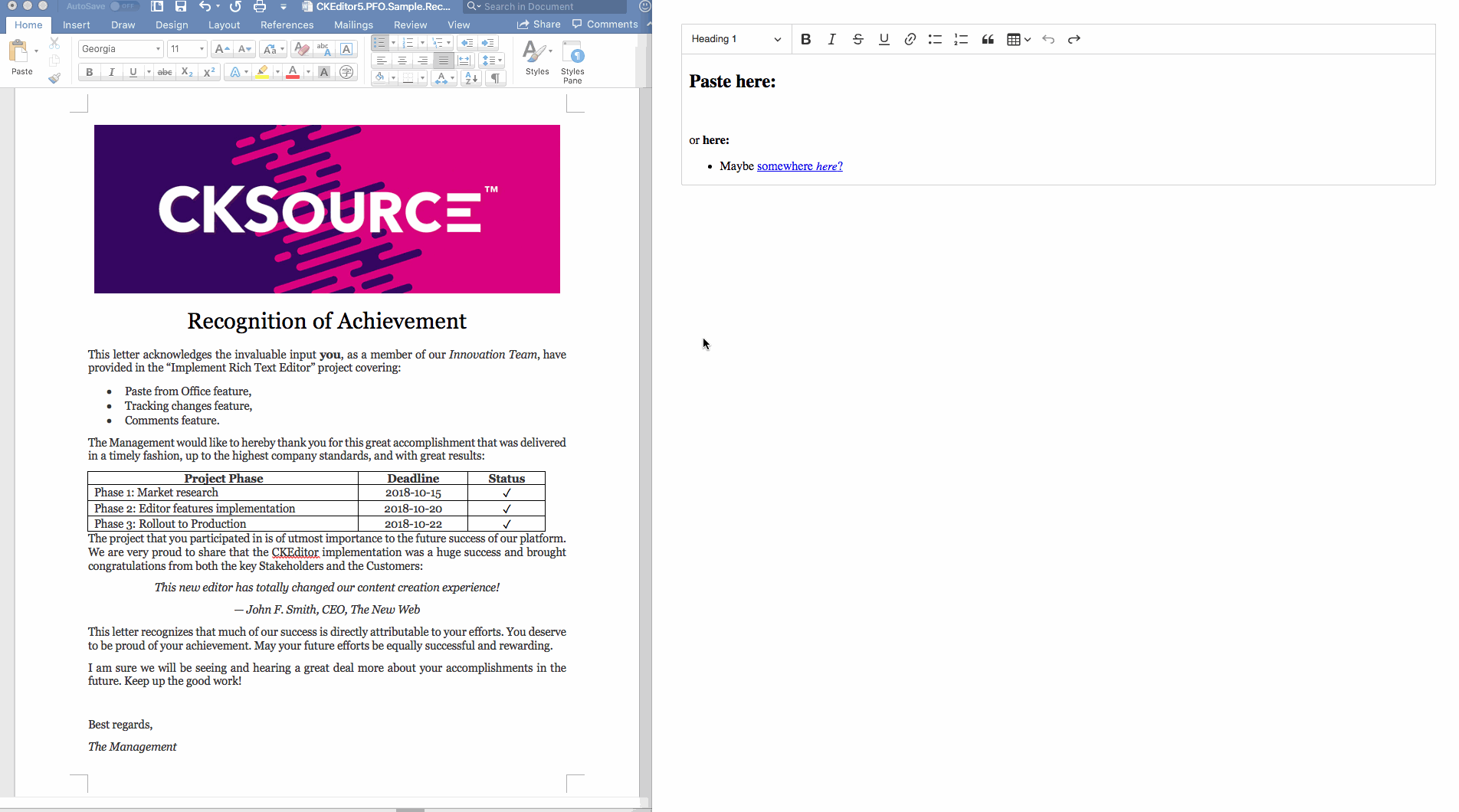Increase indent in Word ribbon
The image size is (1459, 812).
(x=487, y=43)
